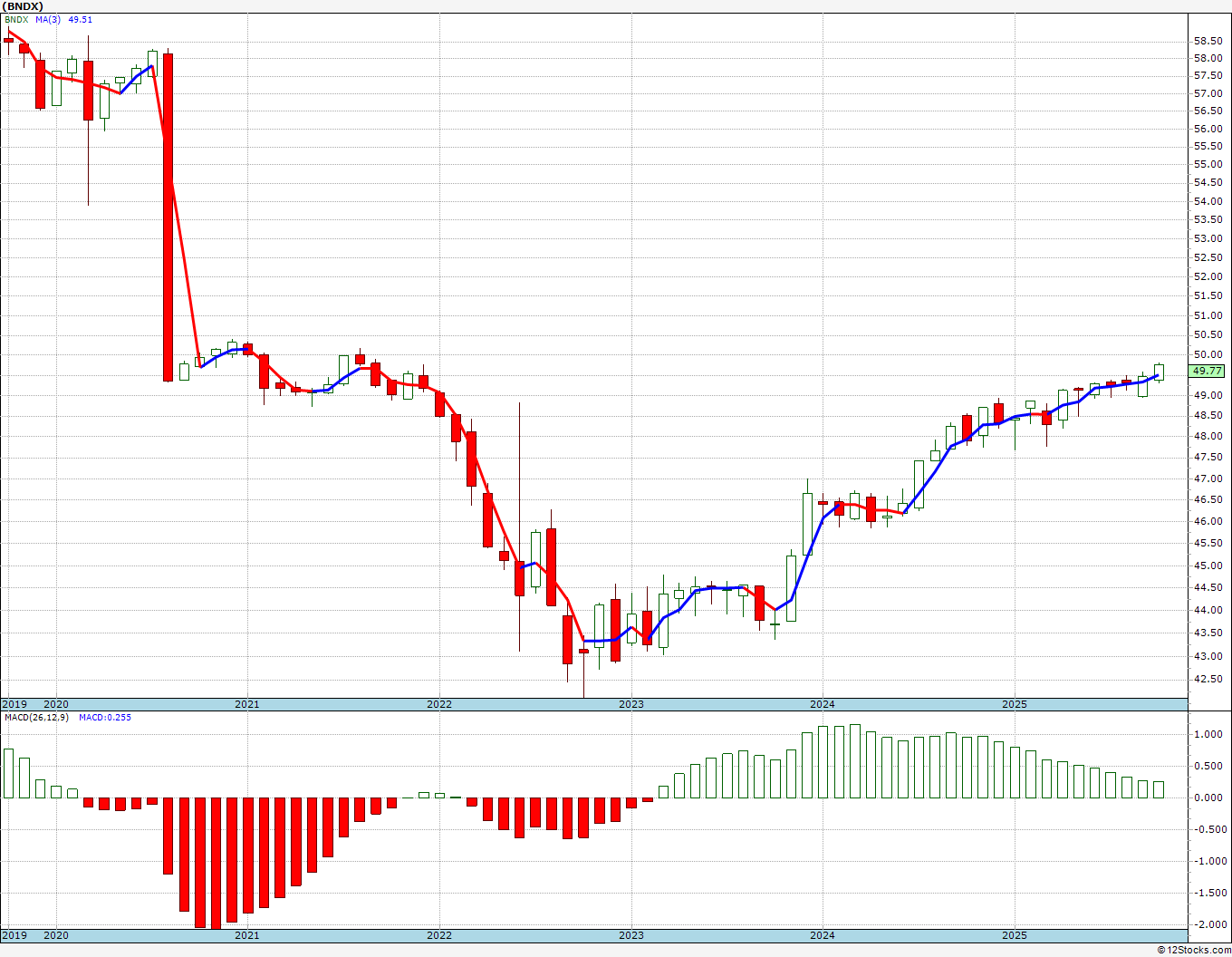The image size is (1232, 957).
Task: Click the 45.00 price axis label
Action: [1208, 565]
